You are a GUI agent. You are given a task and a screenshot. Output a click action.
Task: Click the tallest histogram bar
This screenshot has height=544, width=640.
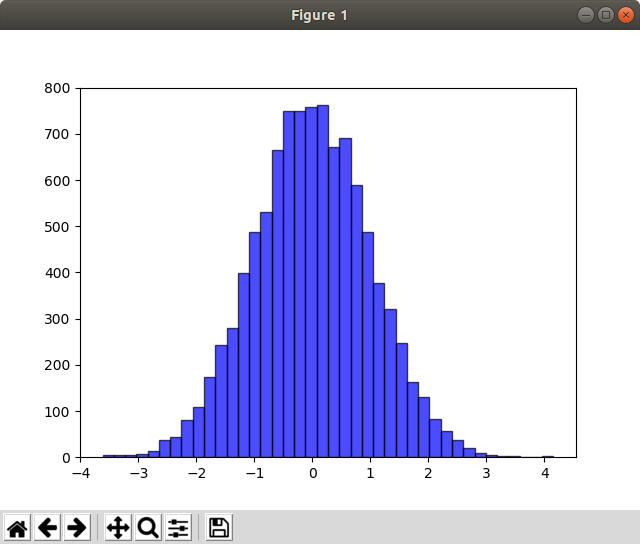323,281
